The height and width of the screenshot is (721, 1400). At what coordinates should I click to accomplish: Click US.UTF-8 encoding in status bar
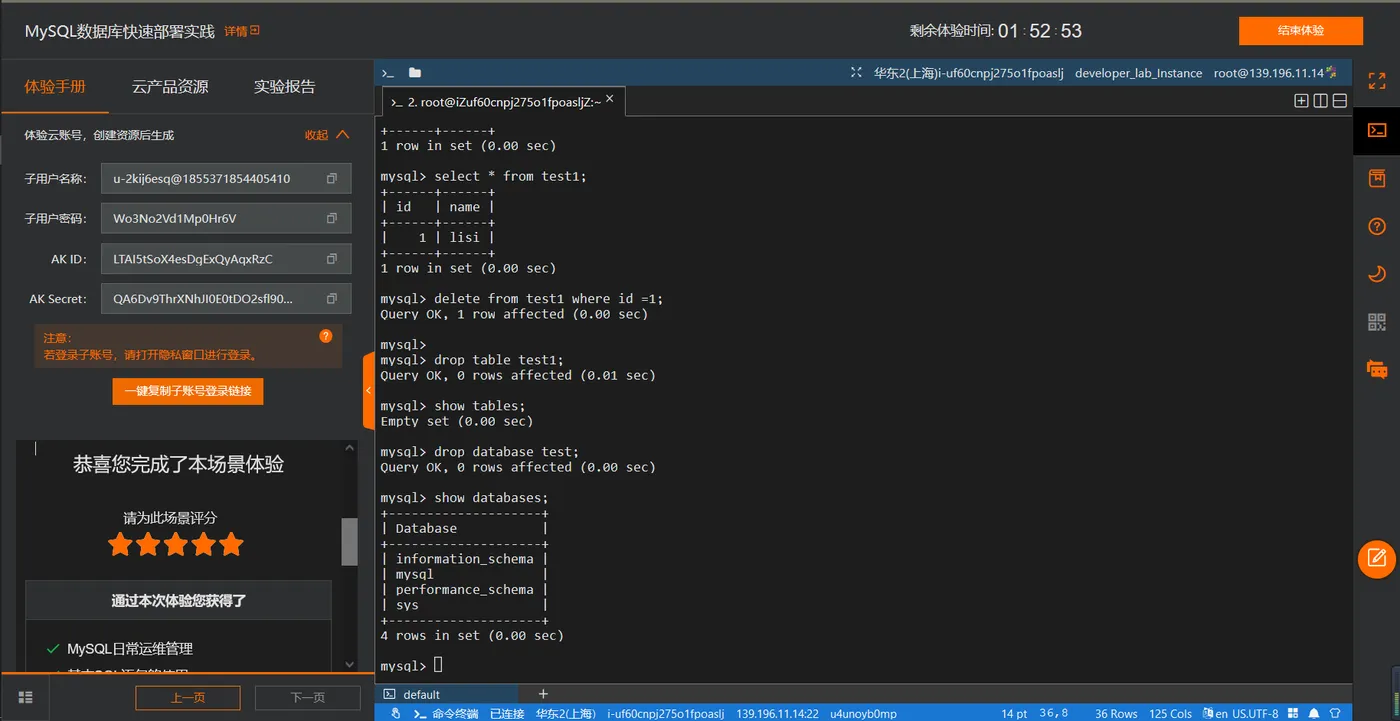1255,713
